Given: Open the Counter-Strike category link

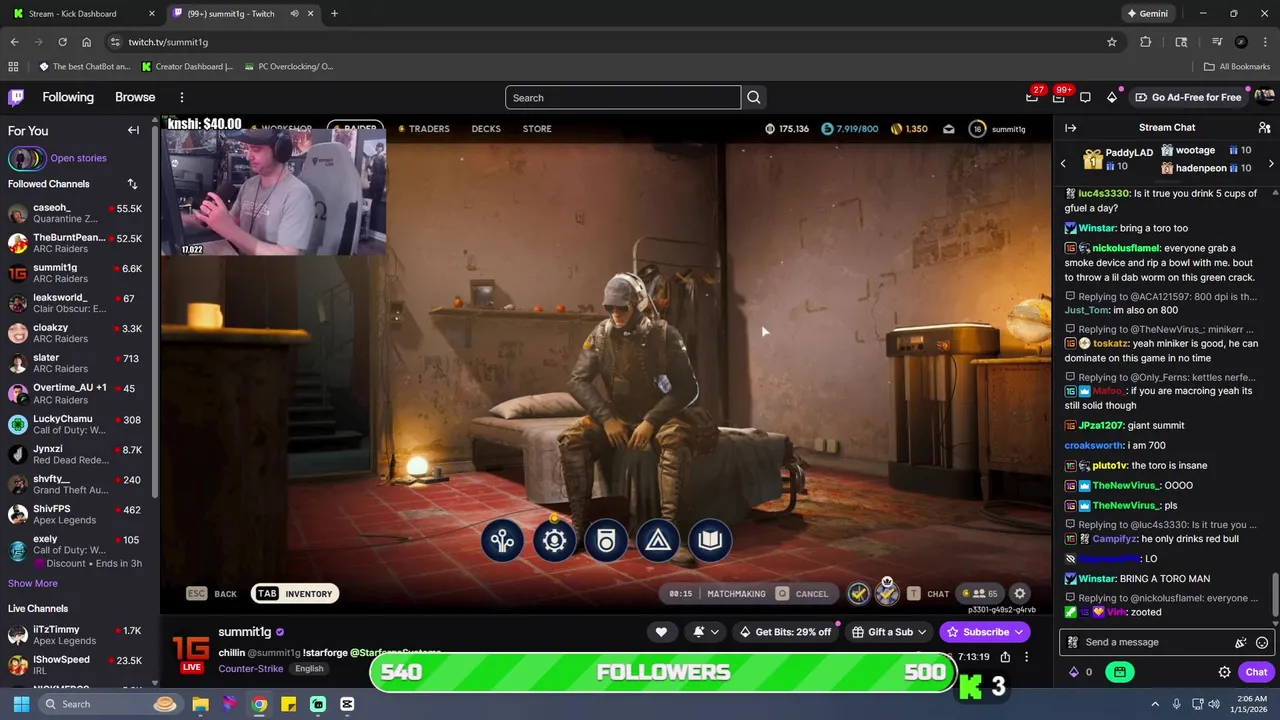Looking at the screenshot, I should [x=250, y=669].
